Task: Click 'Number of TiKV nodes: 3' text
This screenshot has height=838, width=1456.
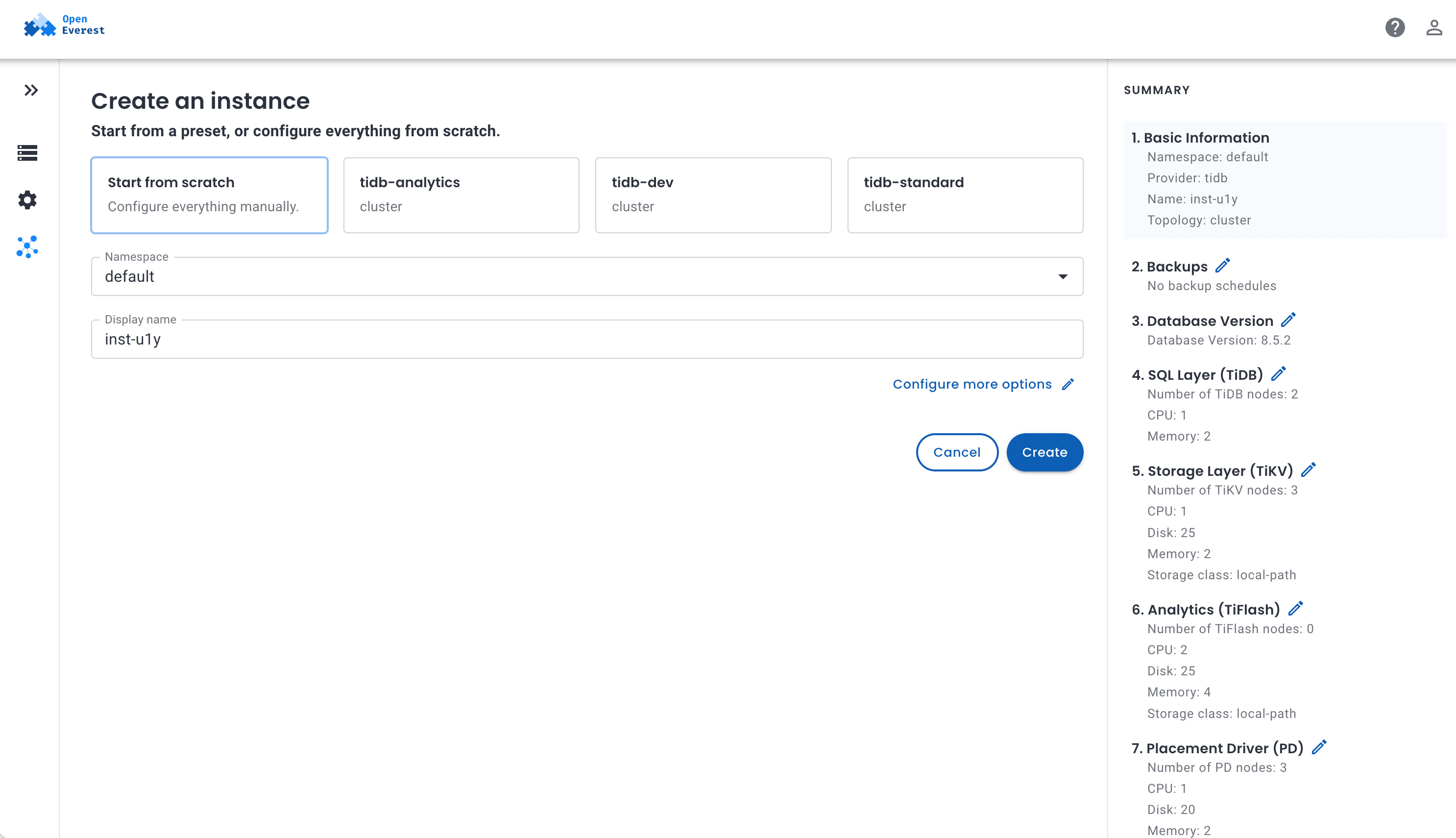Action: [1222, 491]
